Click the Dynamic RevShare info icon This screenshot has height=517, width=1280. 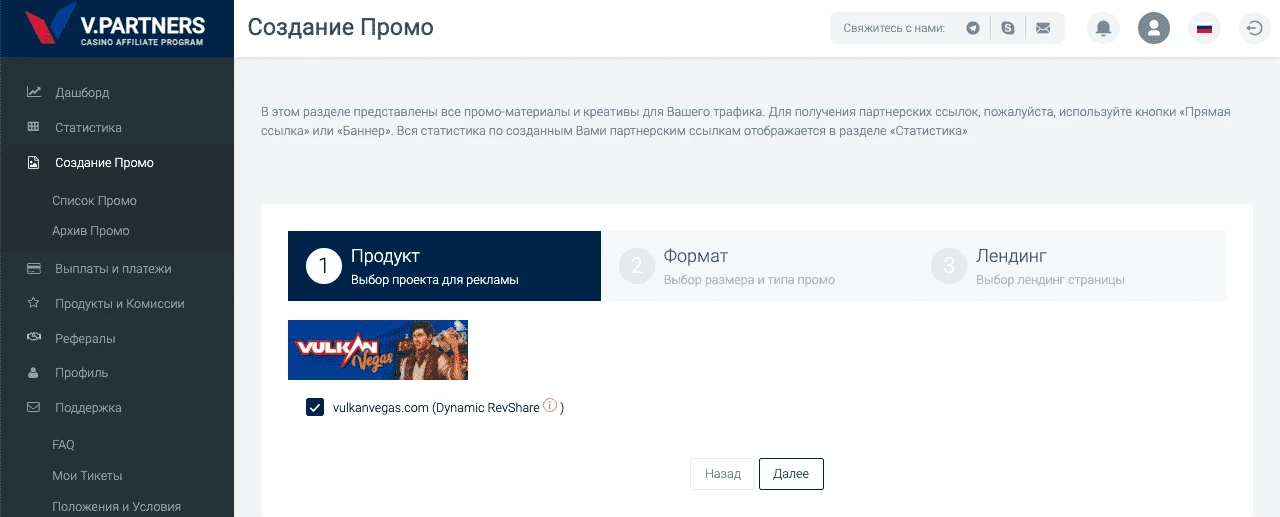549,406
